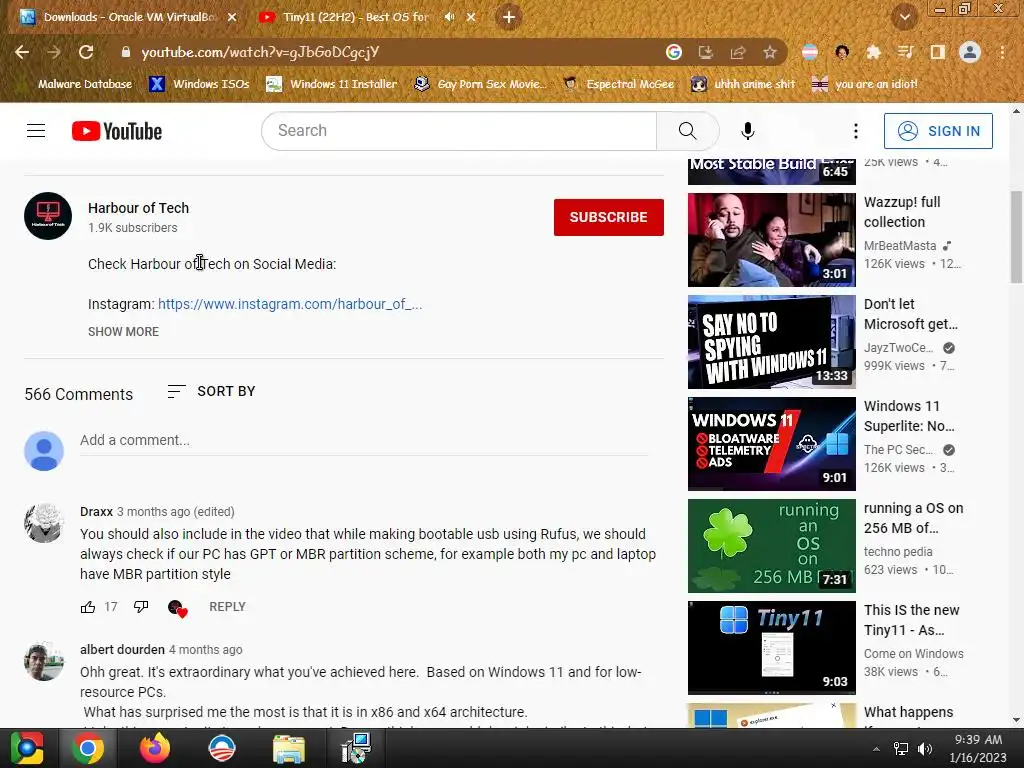This screenshot has width=1024, height=768.
Task: Open Espectral McGee bookmark
Action: coord(619,84)
